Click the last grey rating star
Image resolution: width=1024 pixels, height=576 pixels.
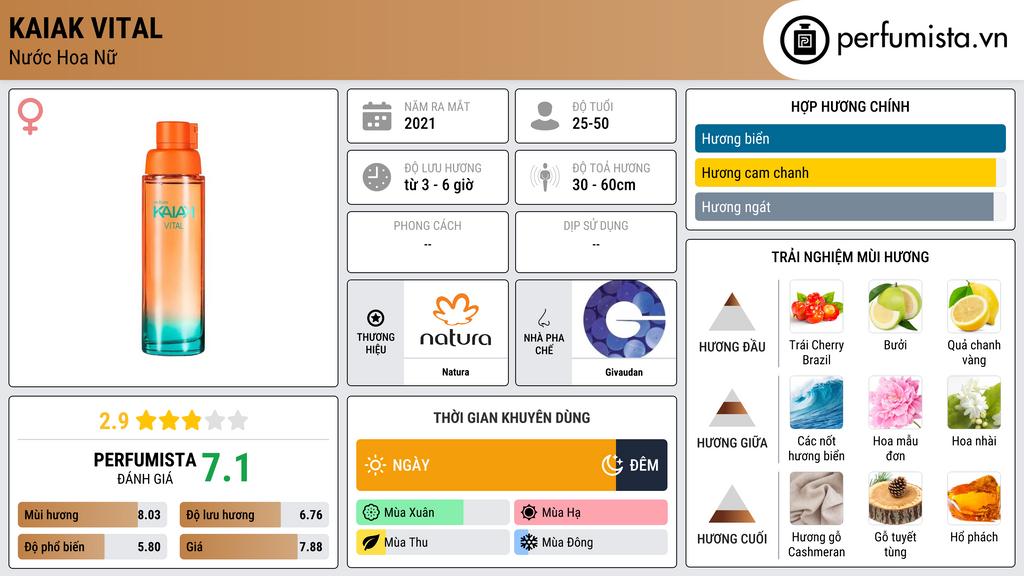click(238, 420)
